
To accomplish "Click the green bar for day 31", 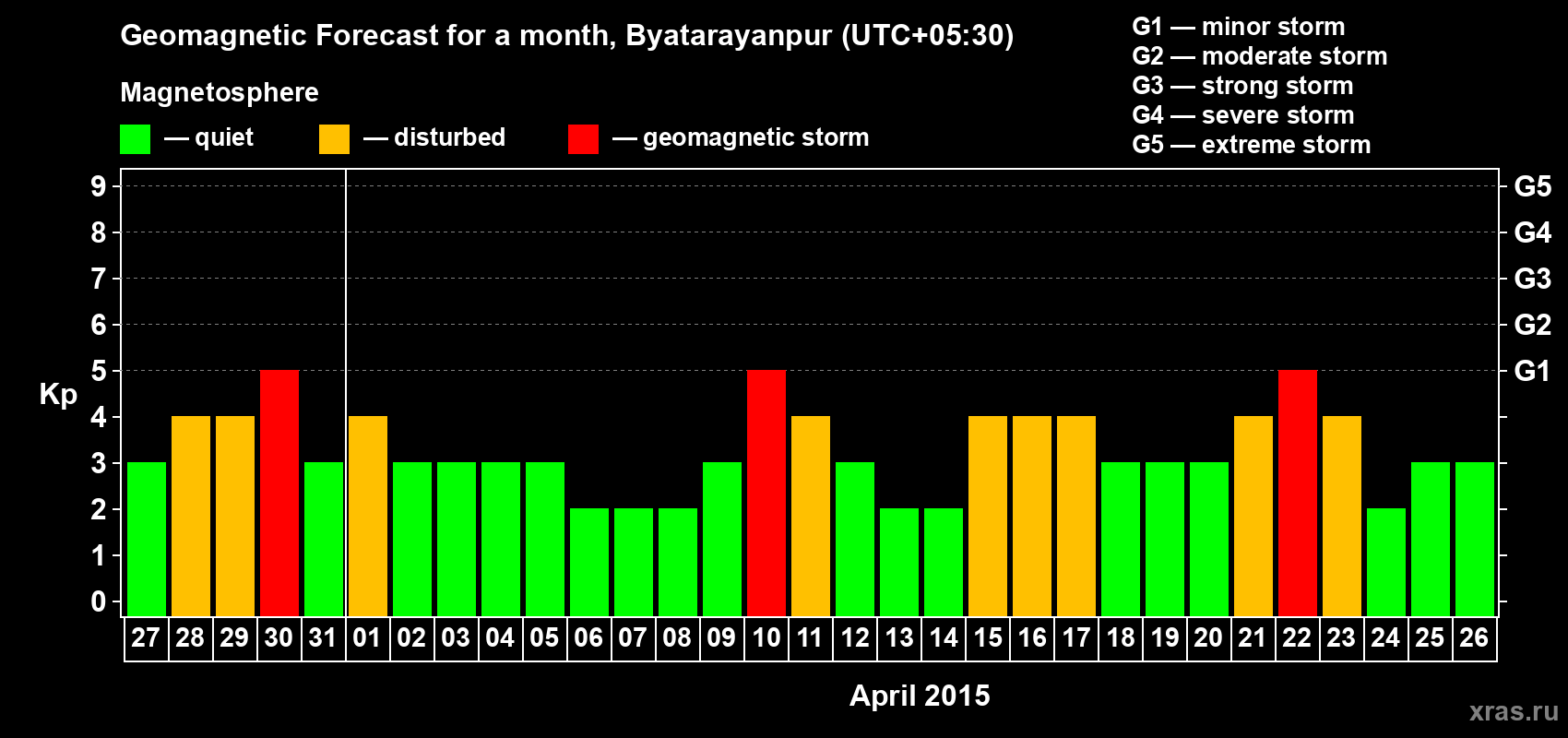I will tap(324, 540).
